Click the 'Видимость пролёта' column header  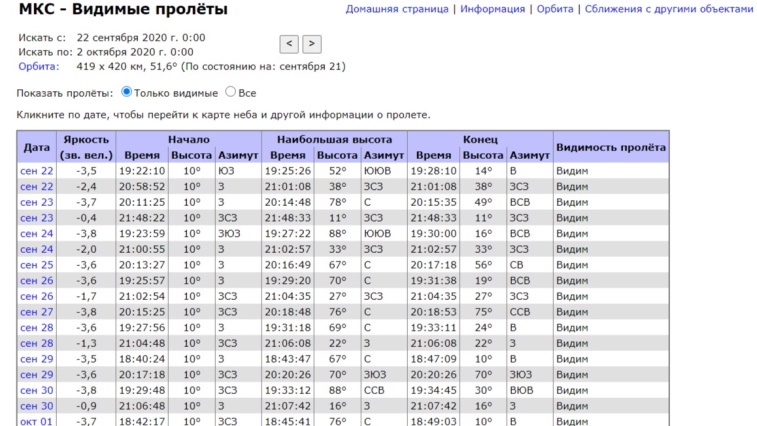(x=610, y=147)
